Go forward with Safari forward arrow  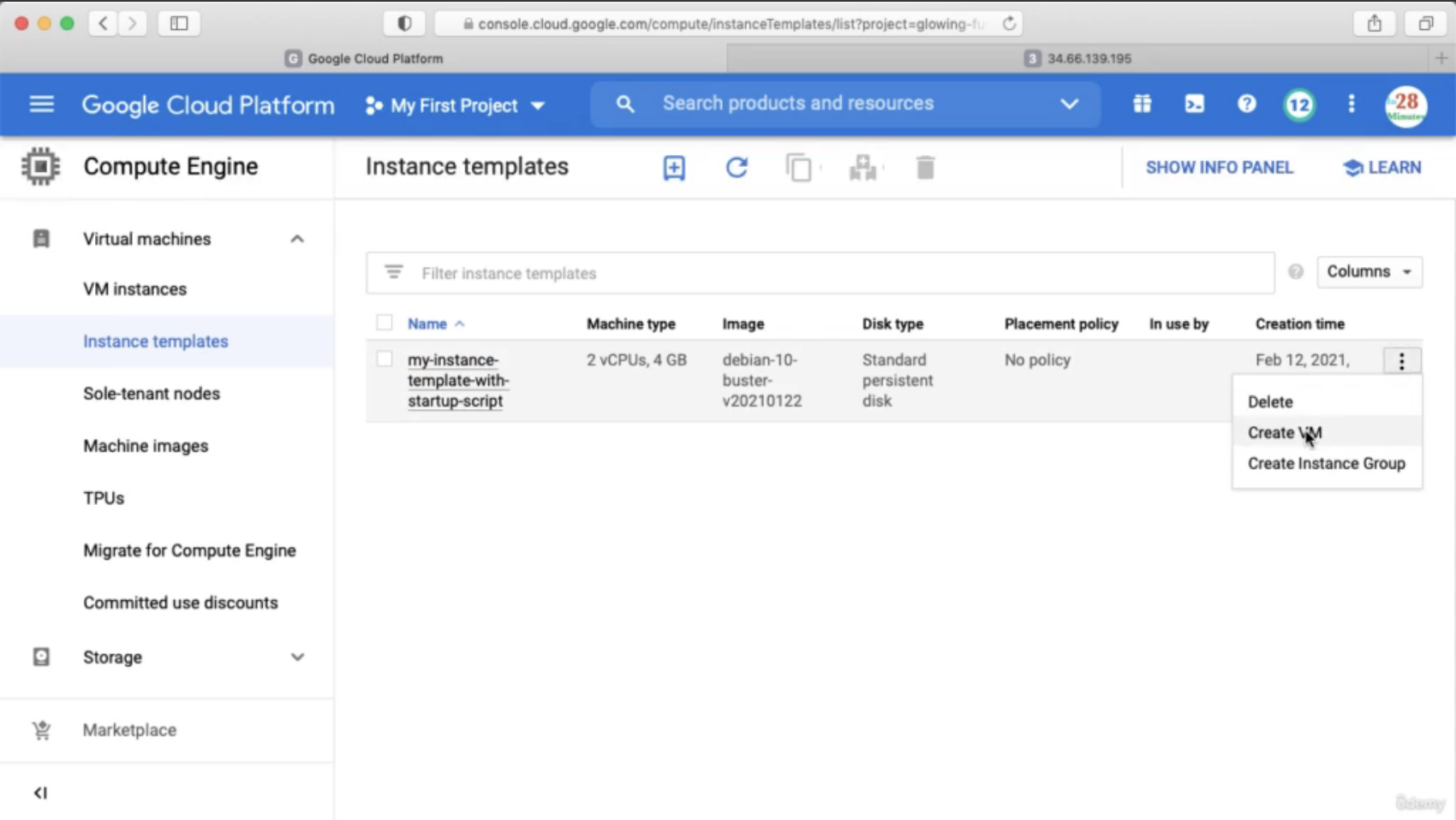[x=132, y=23]
